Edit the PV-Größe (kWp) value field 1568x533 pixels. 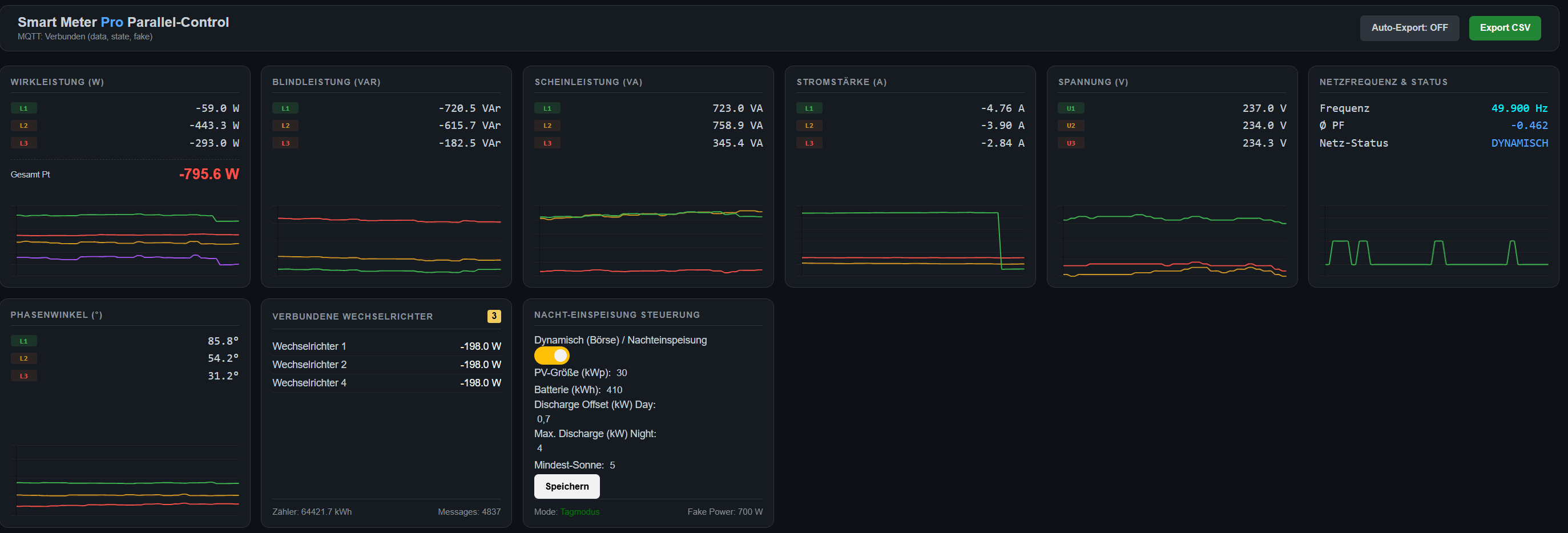pyautogui.click(x=622, y=373)
